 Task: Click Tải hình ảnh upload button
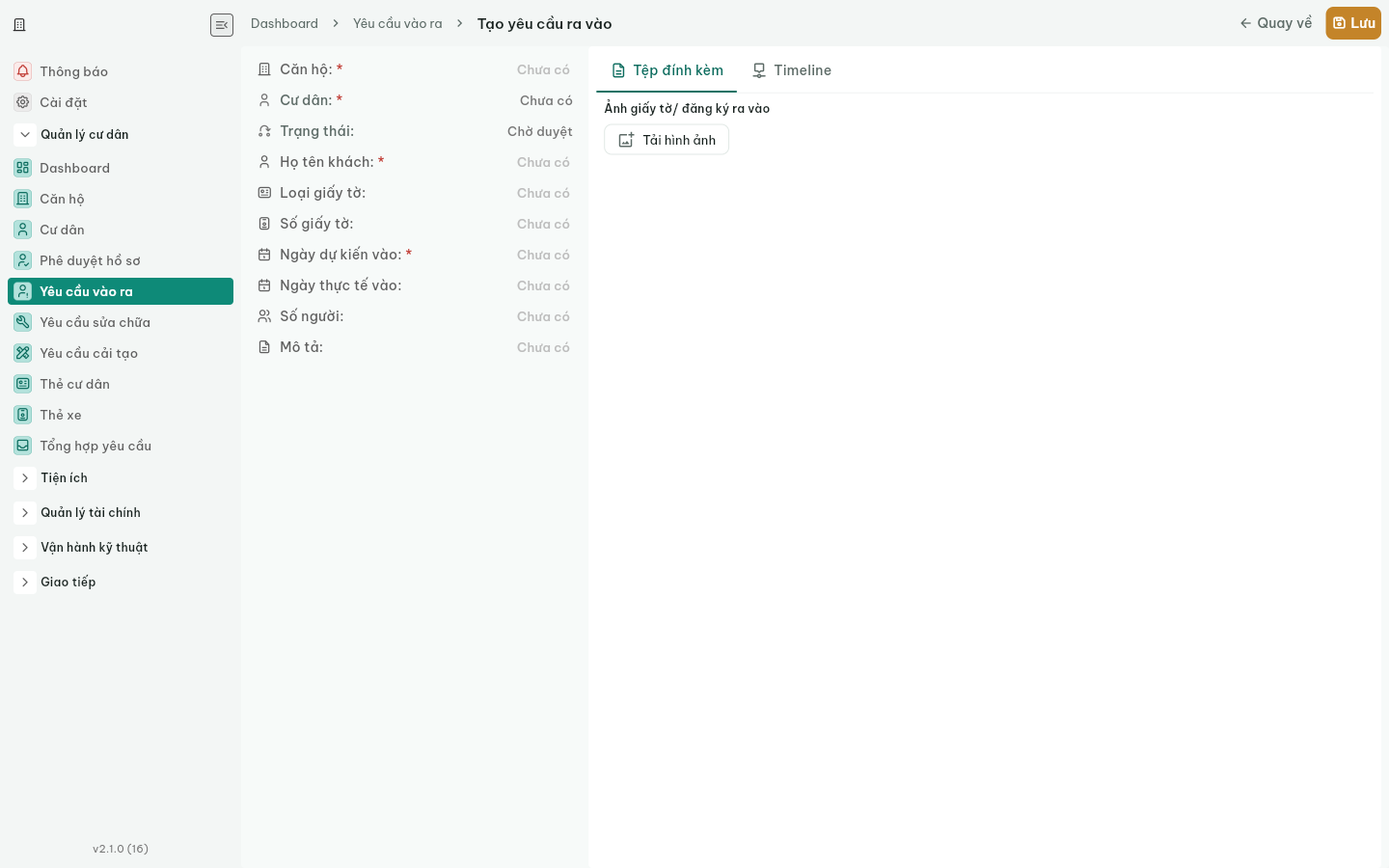click(x=667, y=140)
